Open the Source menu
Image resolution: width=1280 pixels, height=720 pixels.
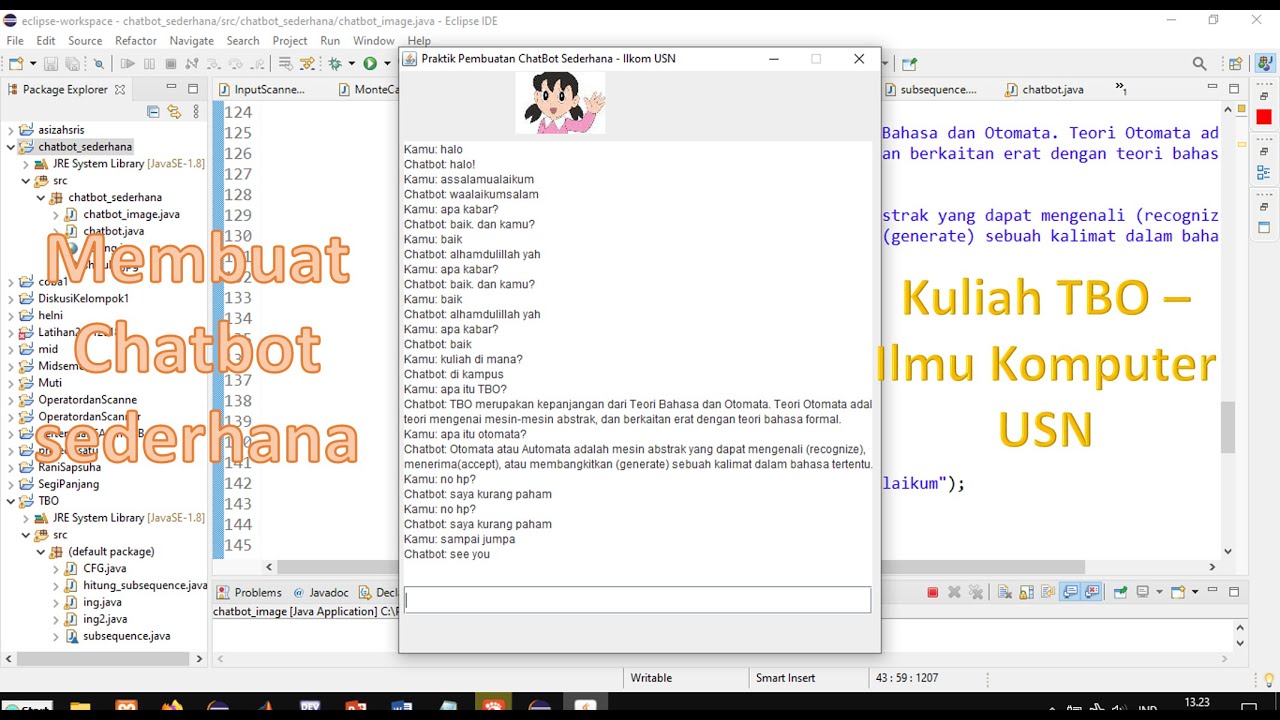pos(85,41)
